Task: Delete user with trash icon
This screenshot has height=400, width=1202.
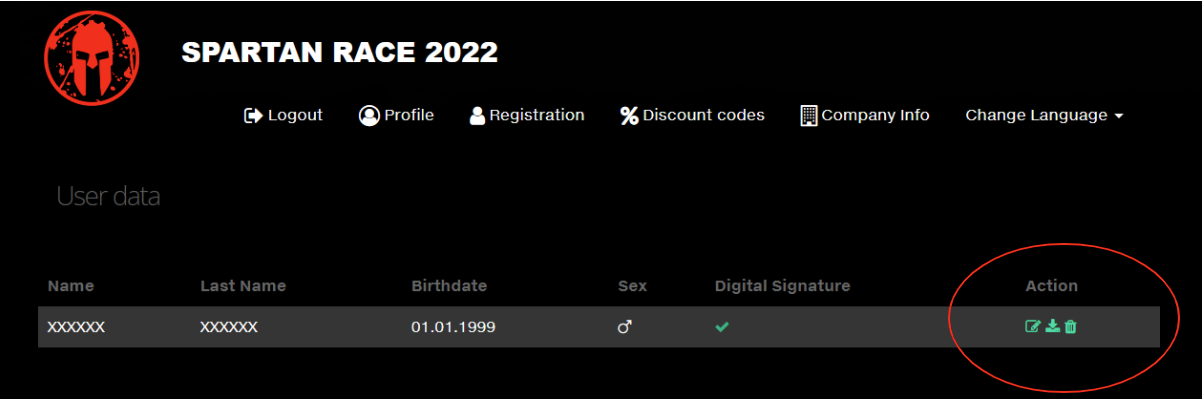Action: click(1070, 326)
